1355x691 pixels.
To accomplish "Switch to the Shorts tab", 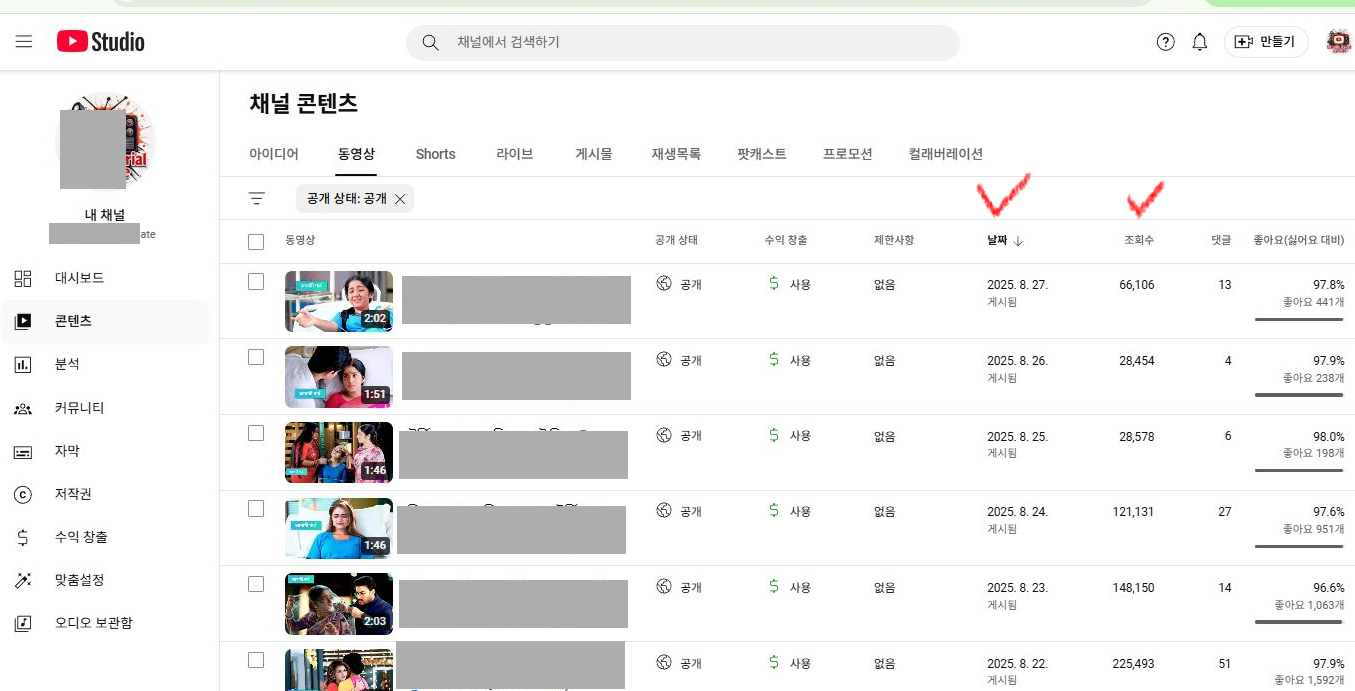I will [x=435, y=154].
